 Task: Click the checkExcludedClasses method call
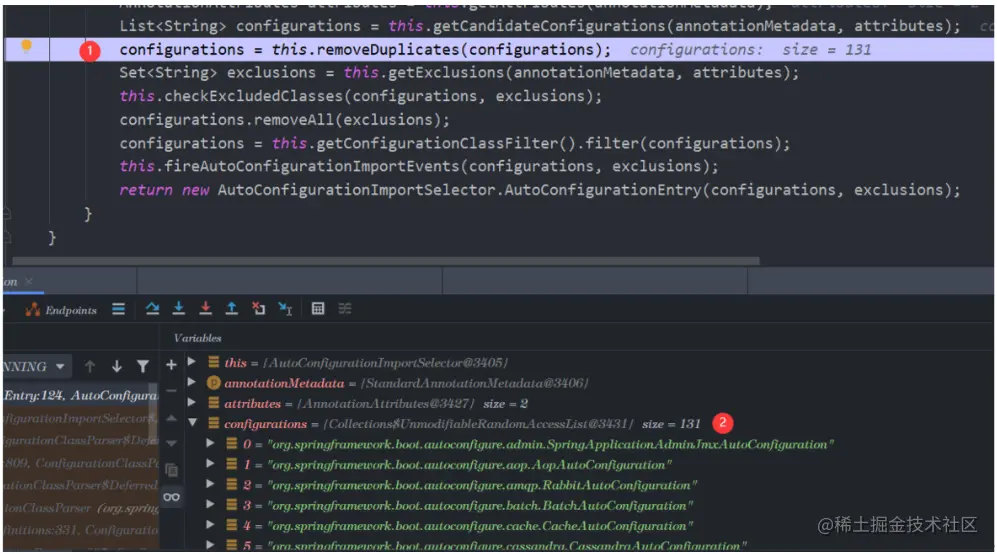(x=254, y=96)
